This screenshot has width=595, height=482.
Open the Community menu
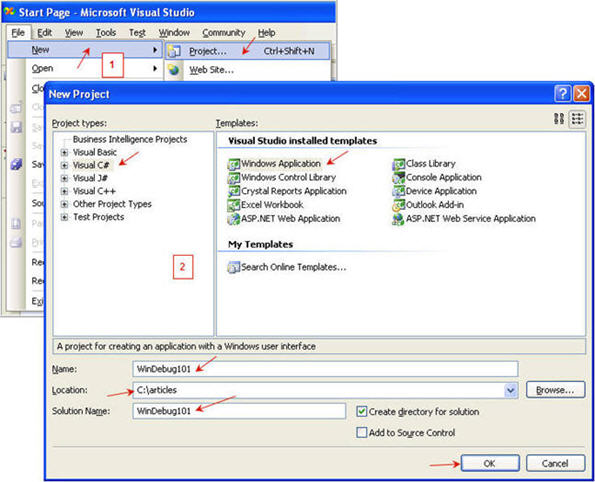(224, 33)
